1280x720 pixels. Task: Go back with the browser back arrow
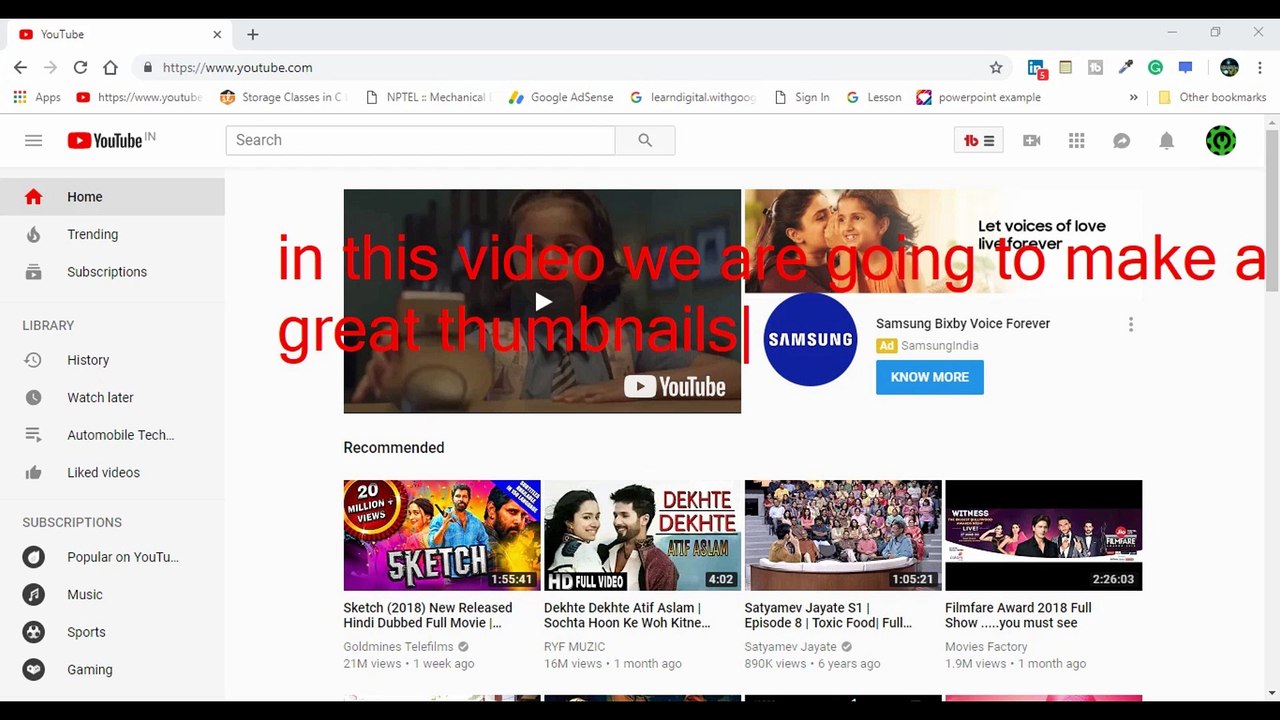pyautogui.click(x=20, y=68)
